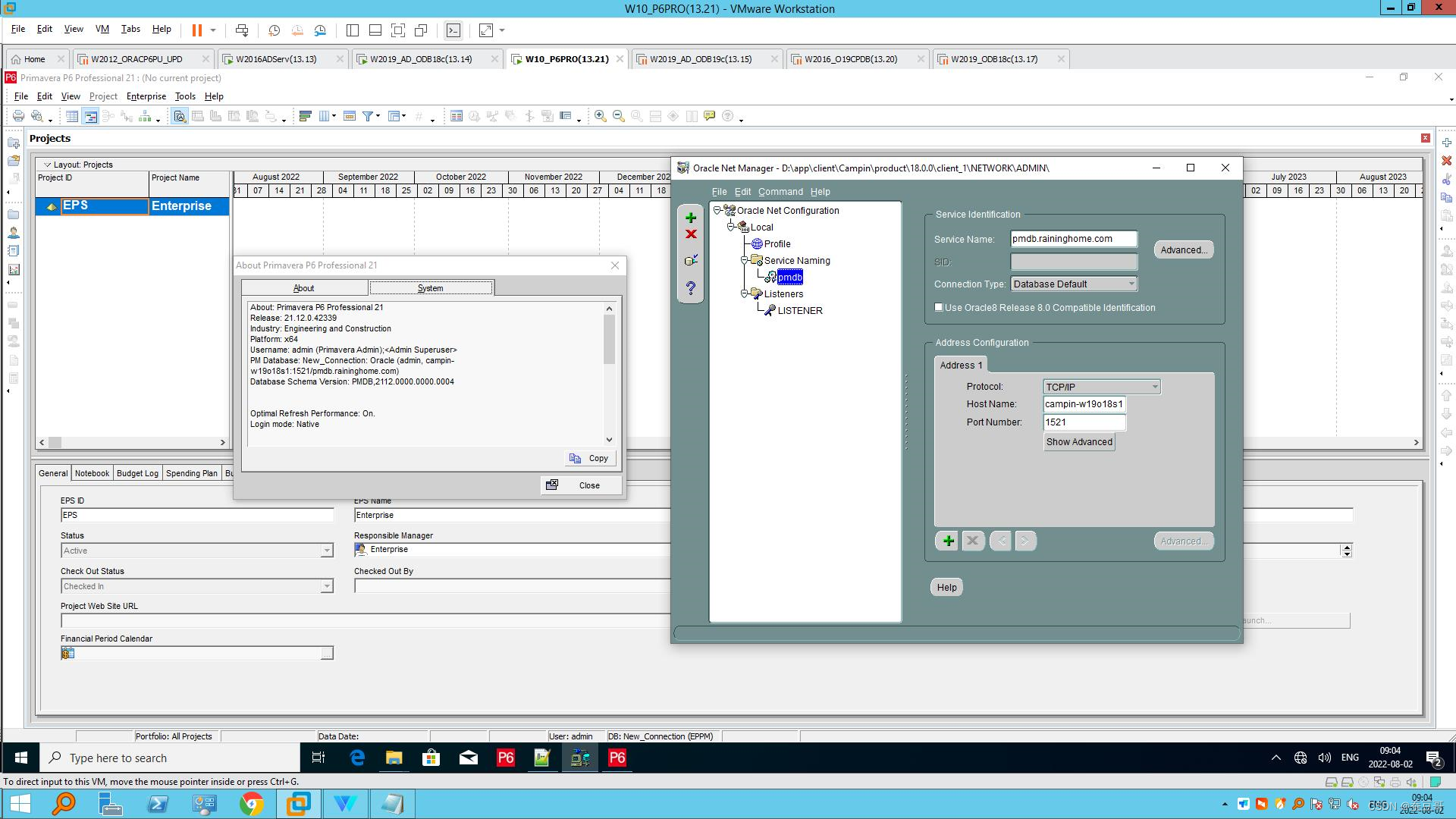
Task: Open VM menu in VMware Workstation
Action: (x=102, y=29)
